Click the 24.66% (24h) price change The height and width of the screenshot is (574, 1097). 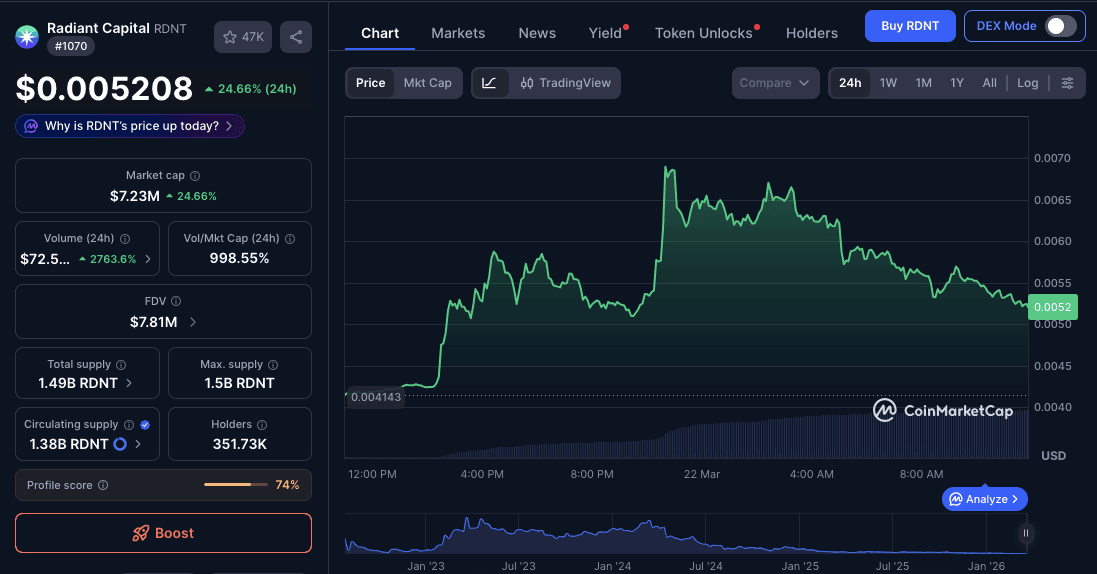[x=250, y=89]
